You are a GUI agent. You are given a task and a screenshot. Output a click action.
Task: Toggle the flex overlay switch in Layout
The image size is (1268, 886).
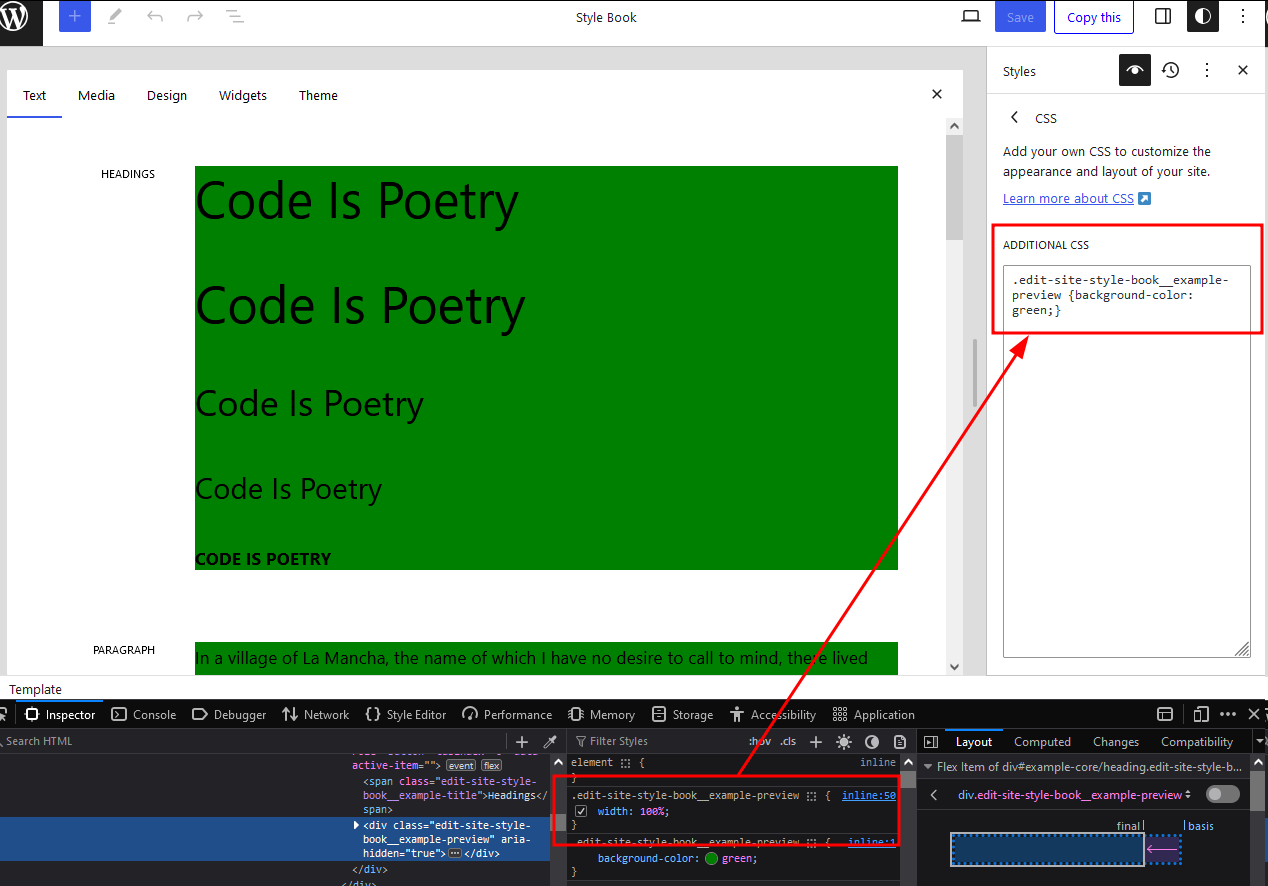click(x=1222, y=794)
